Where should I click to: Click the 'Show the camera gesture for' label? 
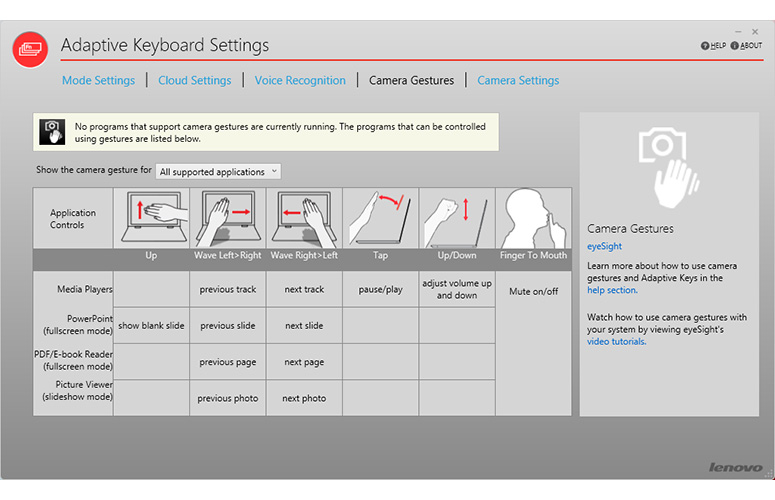pos(94,169)
